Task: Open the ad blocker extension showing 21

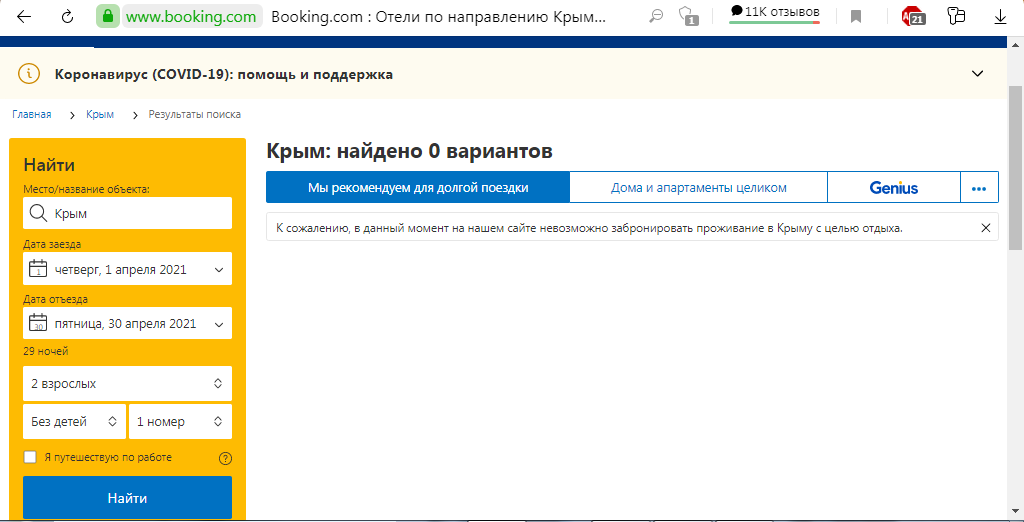Action: (913, 16)
